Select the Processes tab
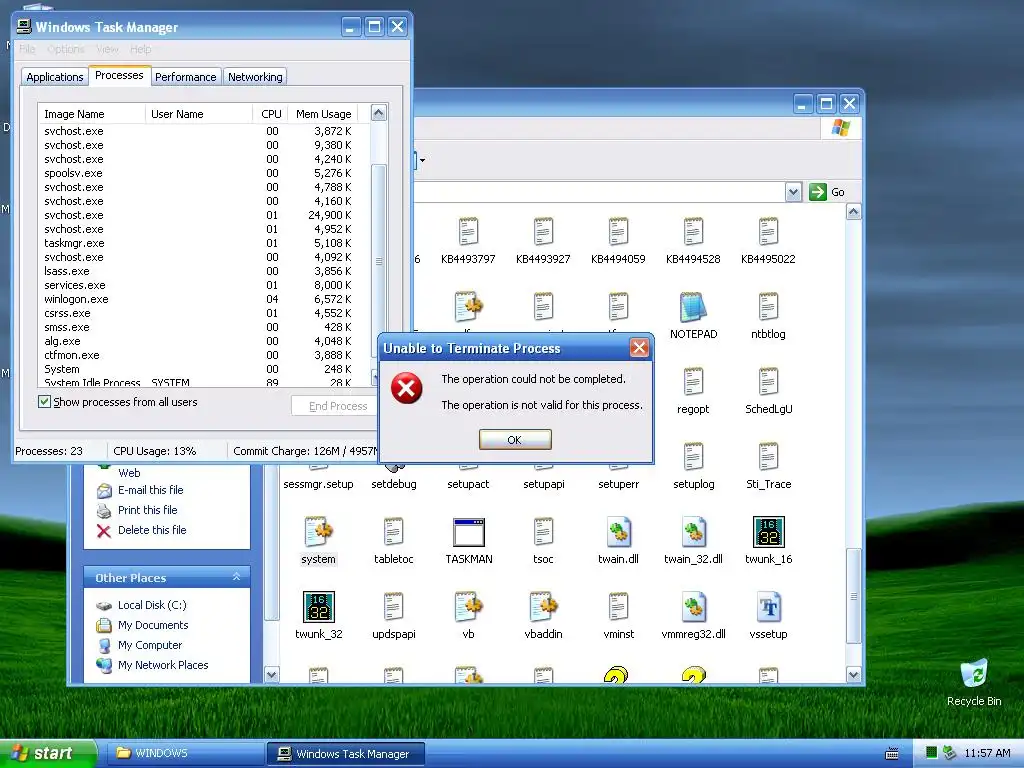Viewport: 1024px width, 768px height. pyautogui.click(x=119, y=76)
